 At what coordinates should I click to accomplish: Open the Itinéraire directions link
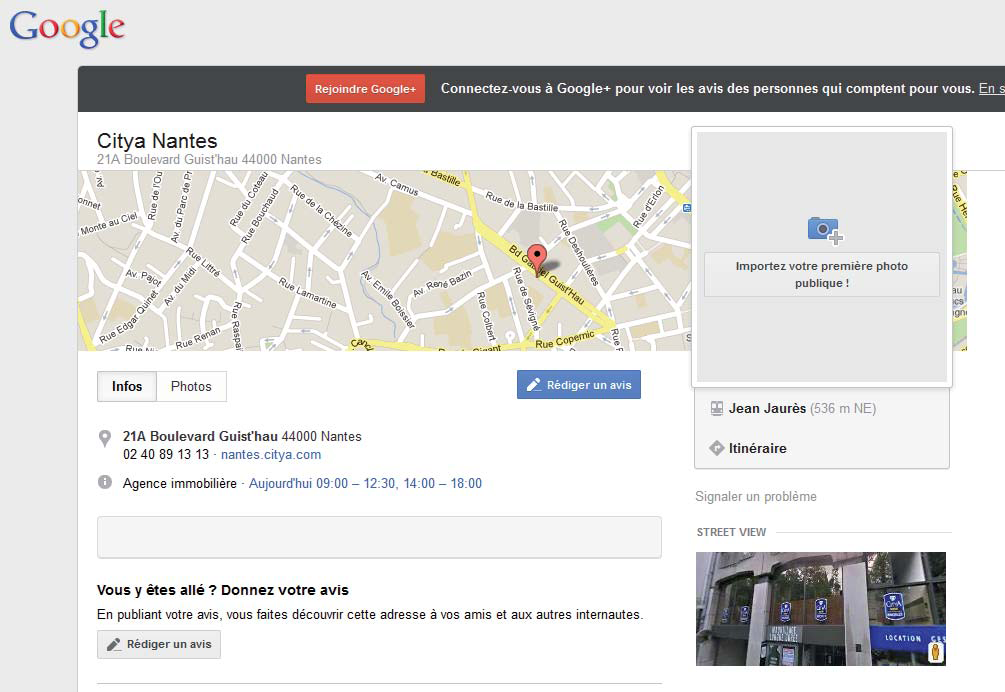(758, 448)
